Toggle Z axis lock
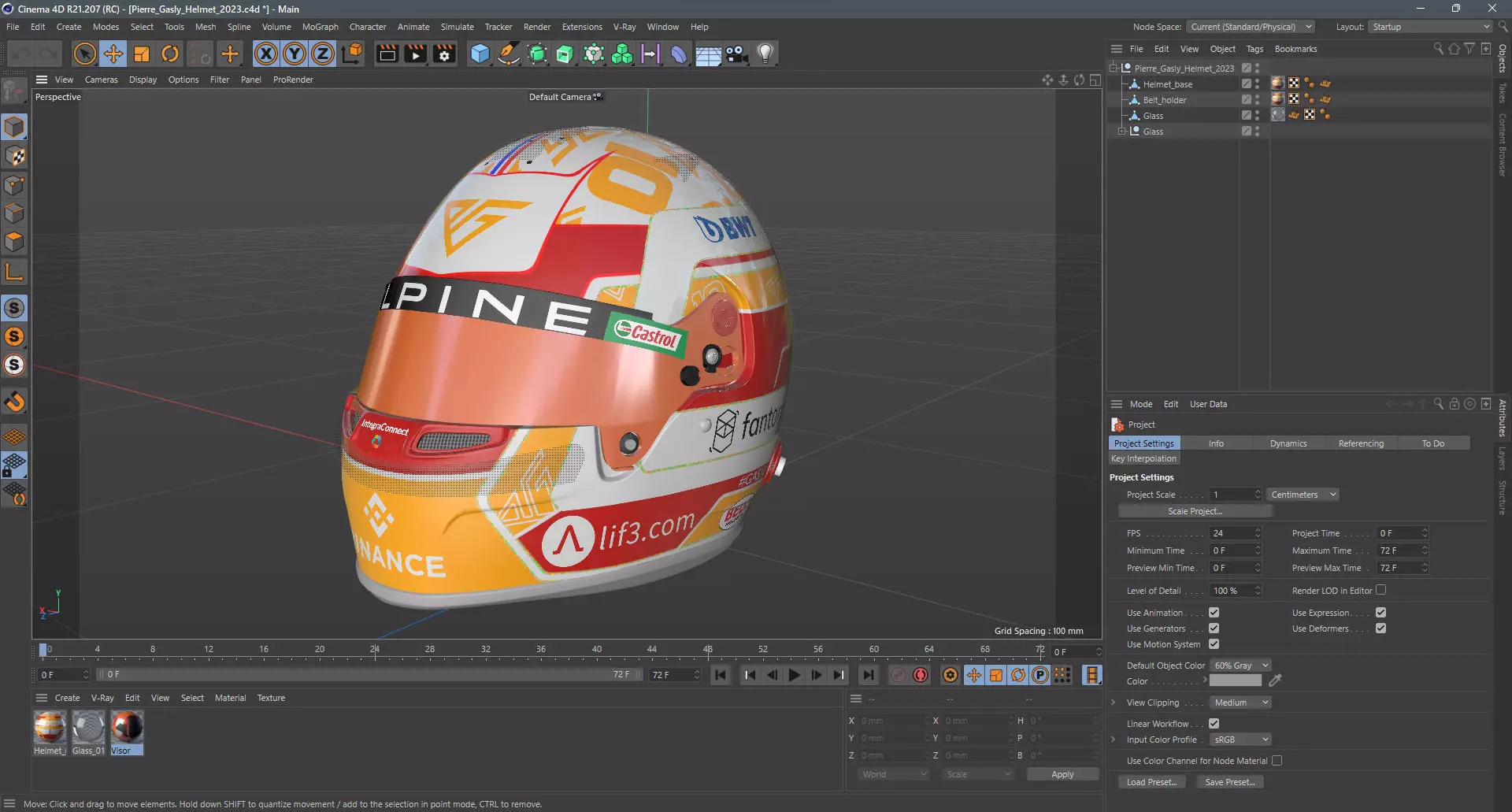This screenshot has width=1512, height=812. 323,54
